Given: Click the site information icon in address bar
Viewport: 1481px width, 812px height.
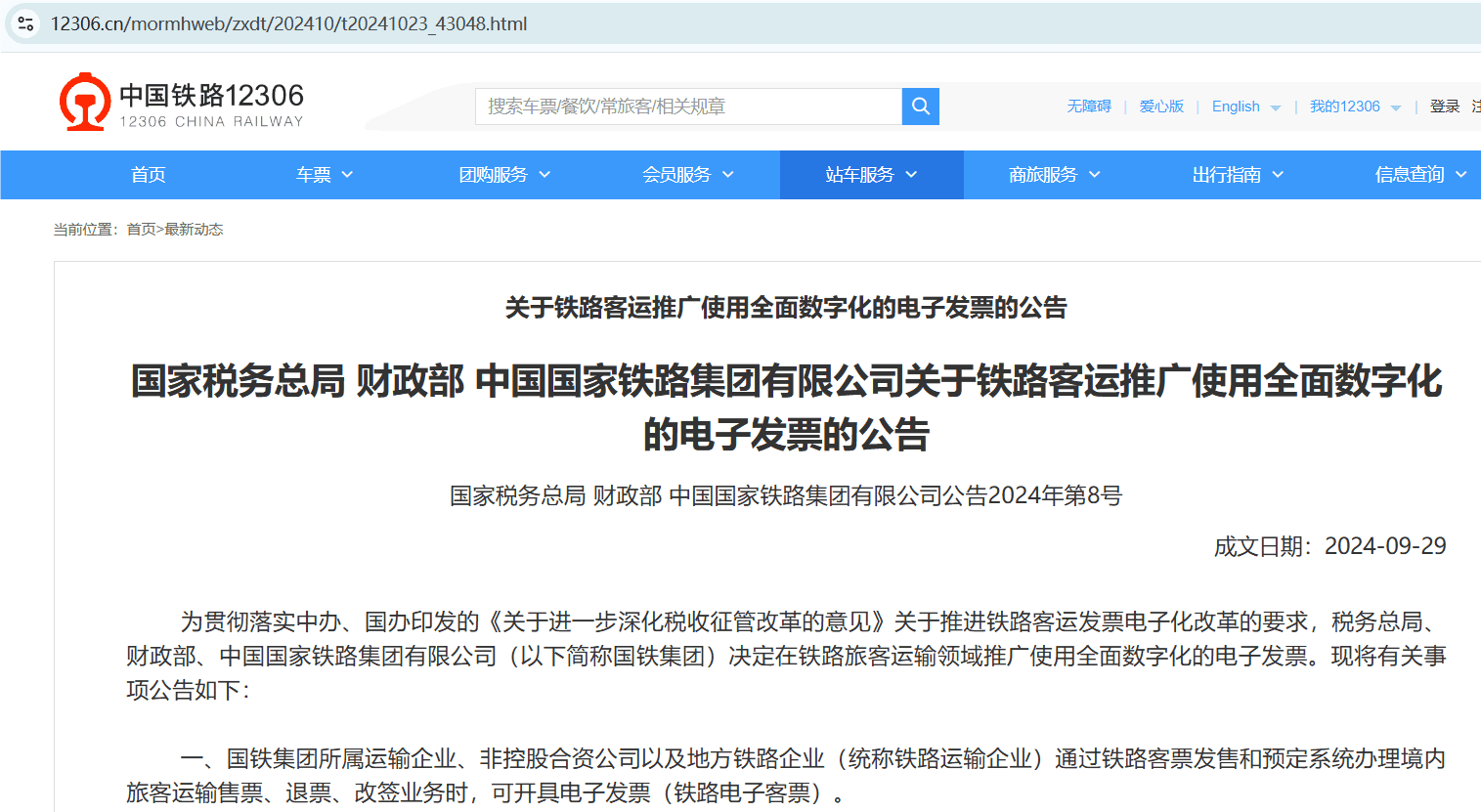Looking at the screenshot, I should click(26, 23).
